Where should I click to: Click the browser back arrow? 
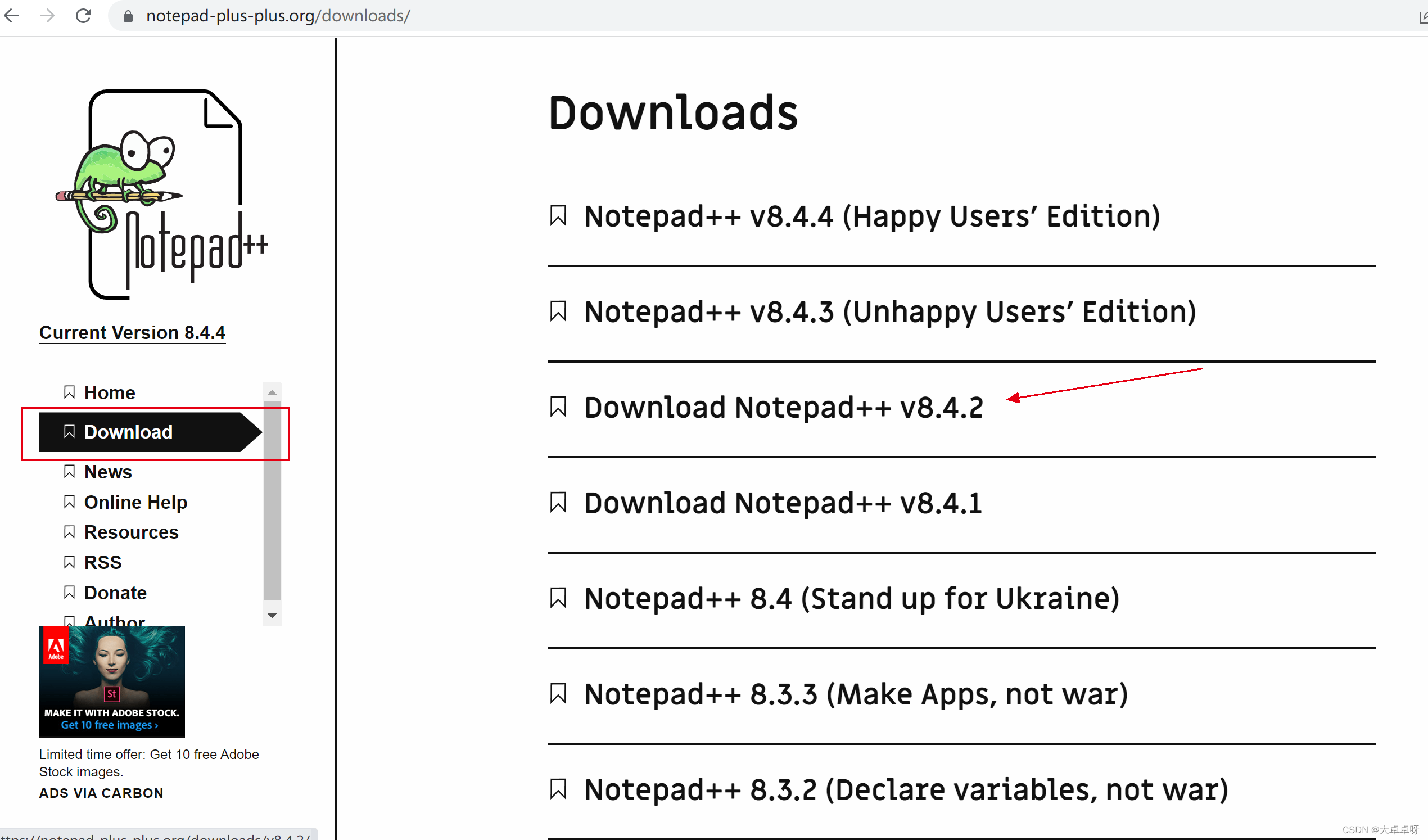tap(11, 15)
